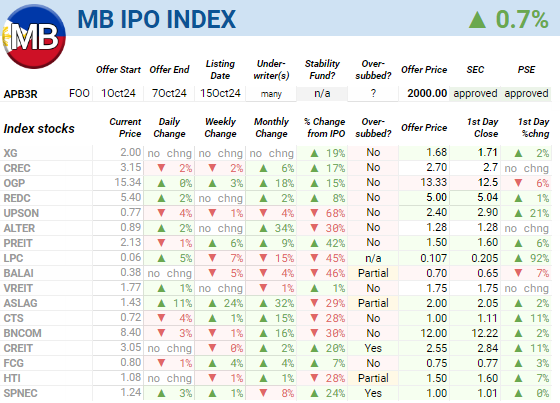The width and height of the screenshot is (560, 403).
Task: Select the XG ticker row
Action: pos(10,153)
